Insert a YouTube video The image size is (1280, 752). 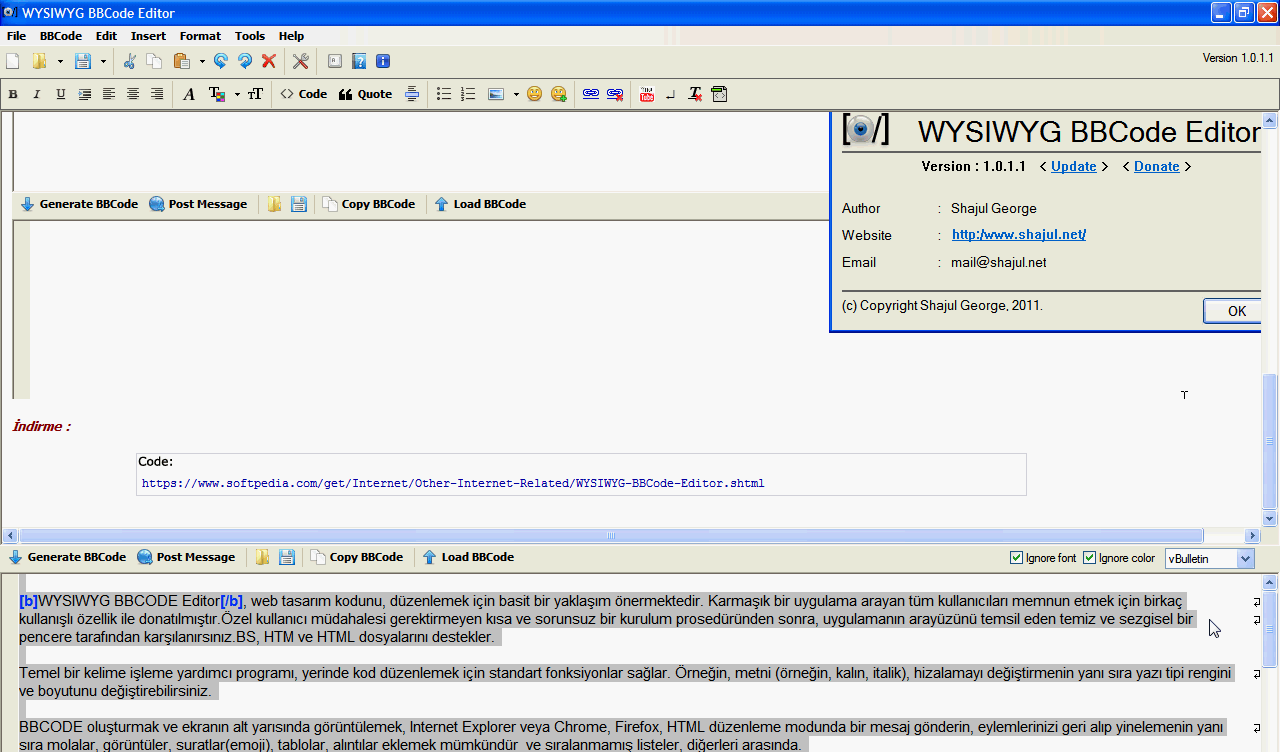point(647,95)
